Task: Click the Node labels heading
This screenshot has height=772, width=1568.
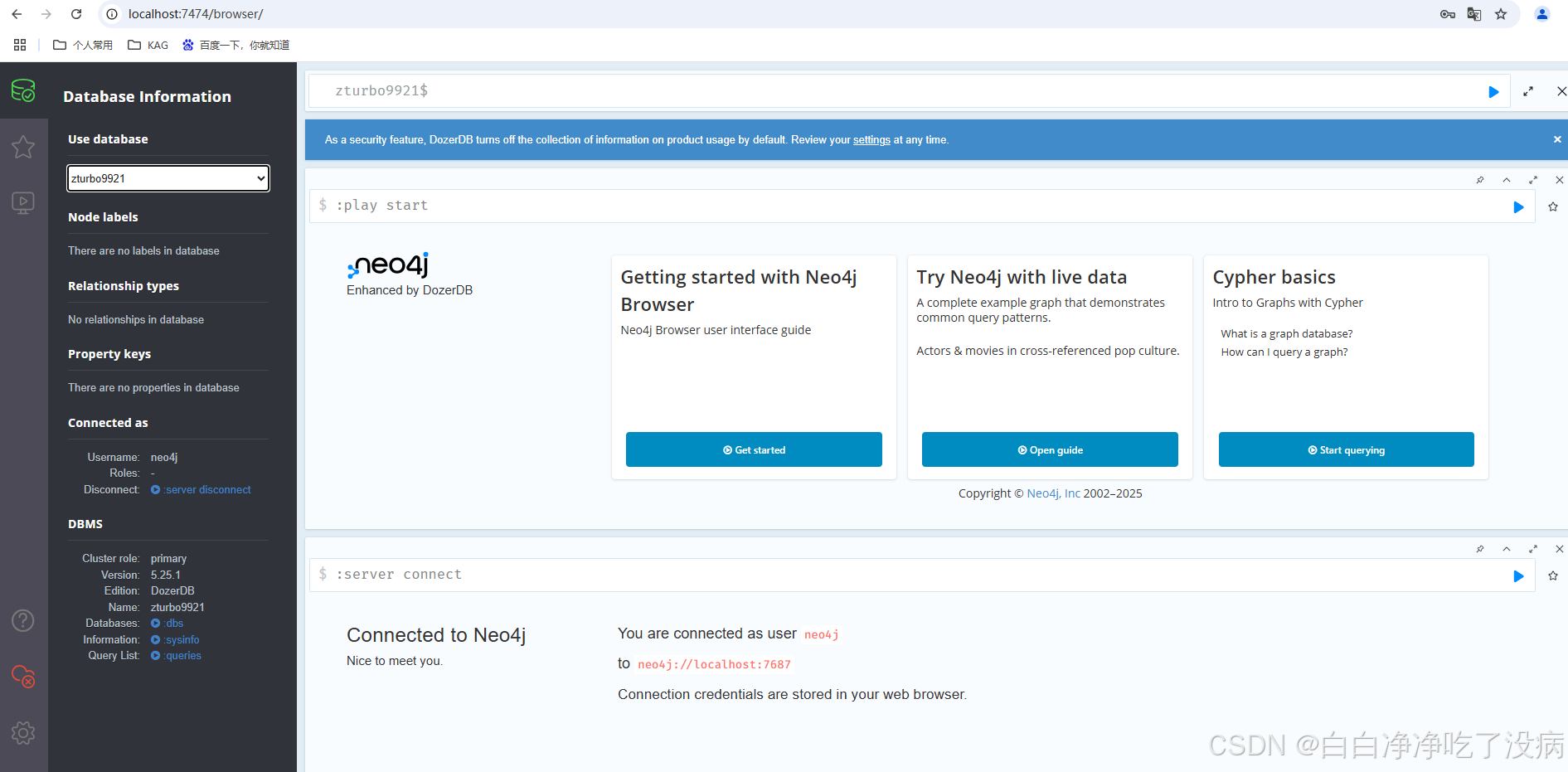Action: 103,217
